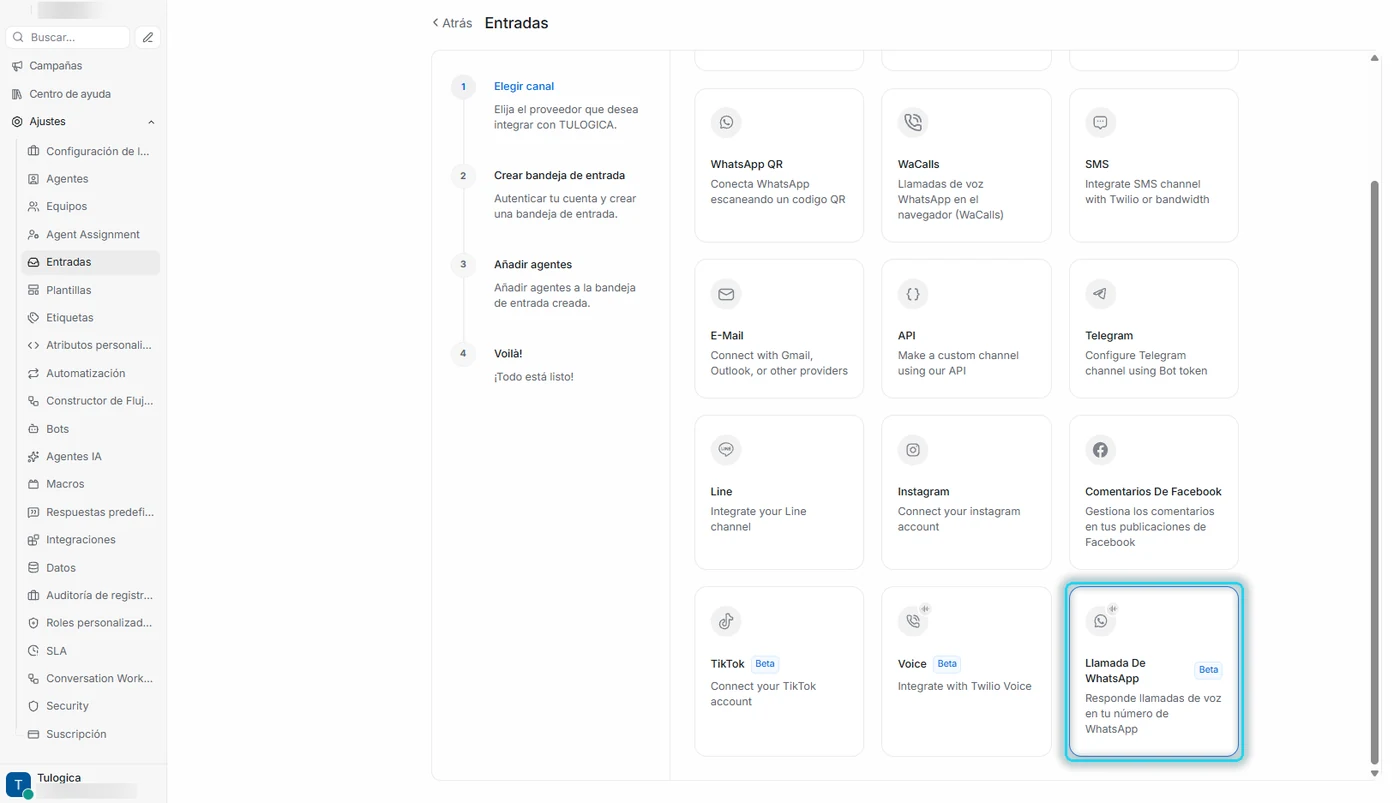The width and height of the screenshot is (1400, 803).
Task: Click the shield icon beside Security
Action: click(x=34, y=706)
